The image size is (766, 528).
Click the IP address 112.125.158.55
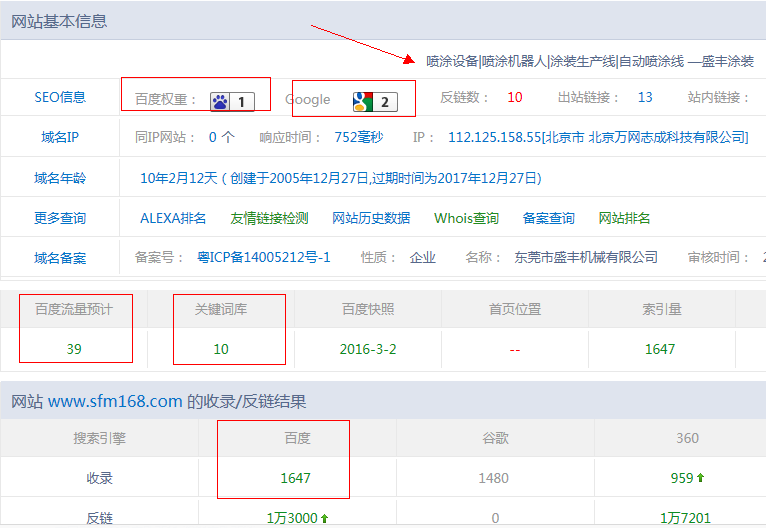pyautogui.click(x=494, y=137)
